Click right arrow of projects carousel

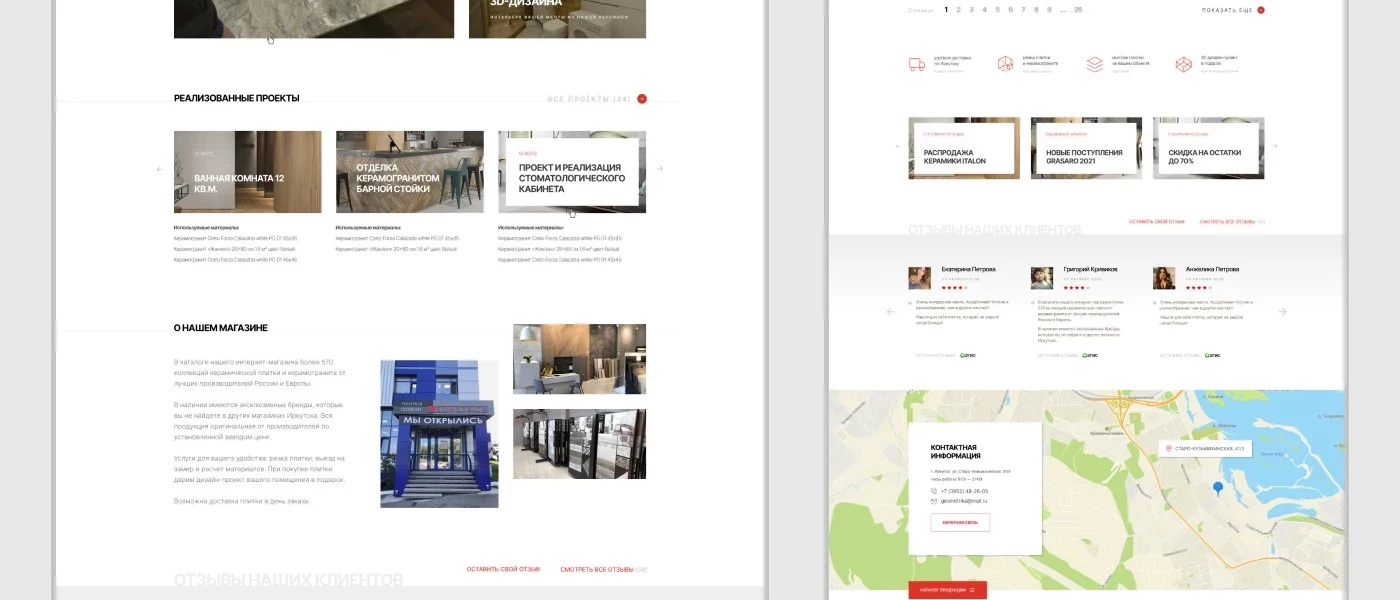tap(660, 169)
